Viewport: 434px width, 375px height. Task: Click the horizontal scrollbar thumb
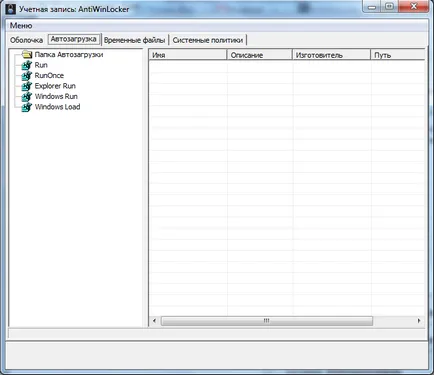pos(267,321)
